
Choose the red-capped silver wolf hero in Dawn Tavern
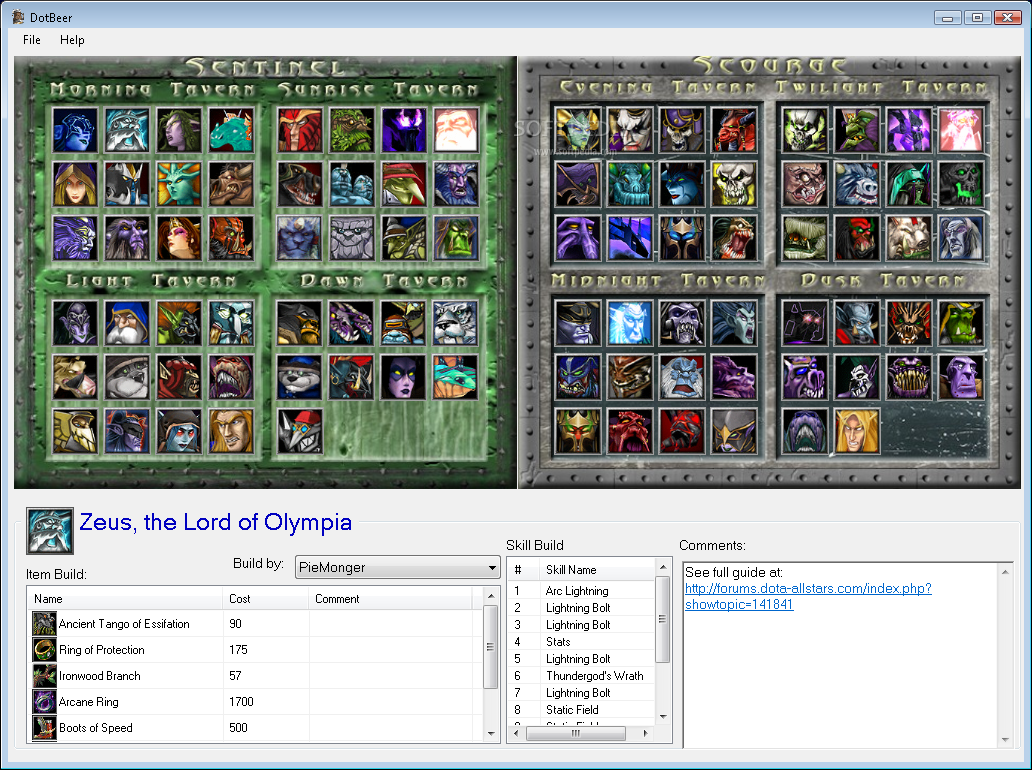click(299, 431)
